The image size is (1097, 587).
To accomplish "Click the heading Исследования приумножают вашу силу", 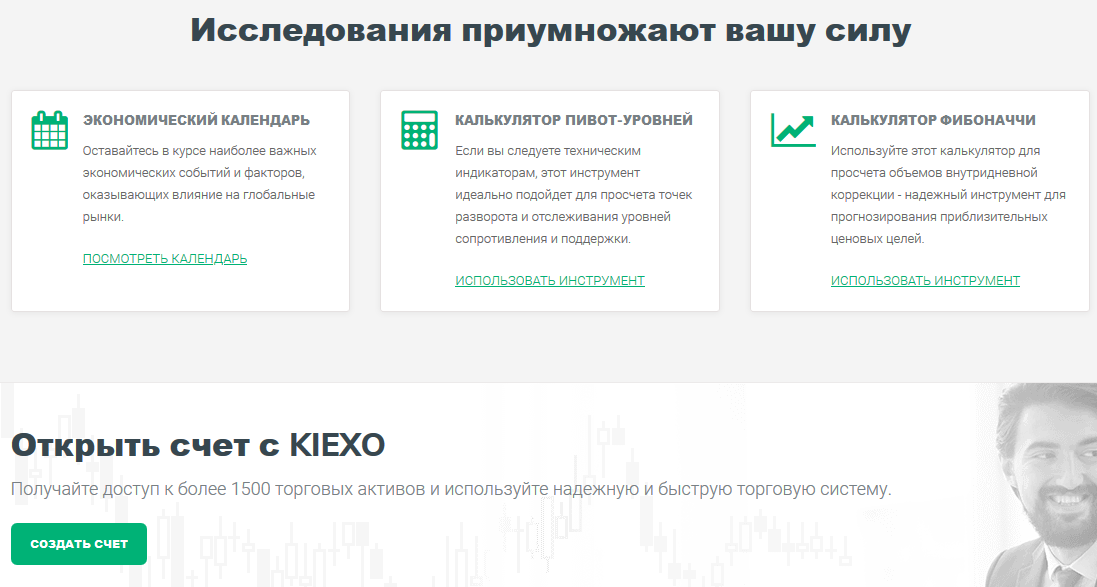I will point(551,30).
